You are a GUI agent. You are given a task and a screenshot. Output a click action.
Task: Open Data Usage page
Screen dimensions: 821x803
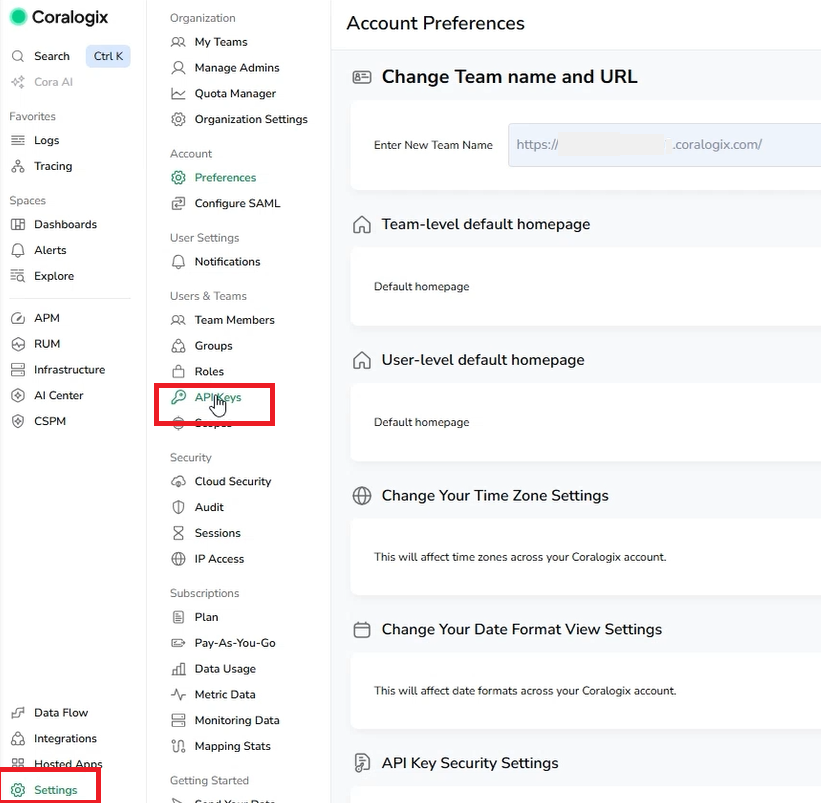225,668
